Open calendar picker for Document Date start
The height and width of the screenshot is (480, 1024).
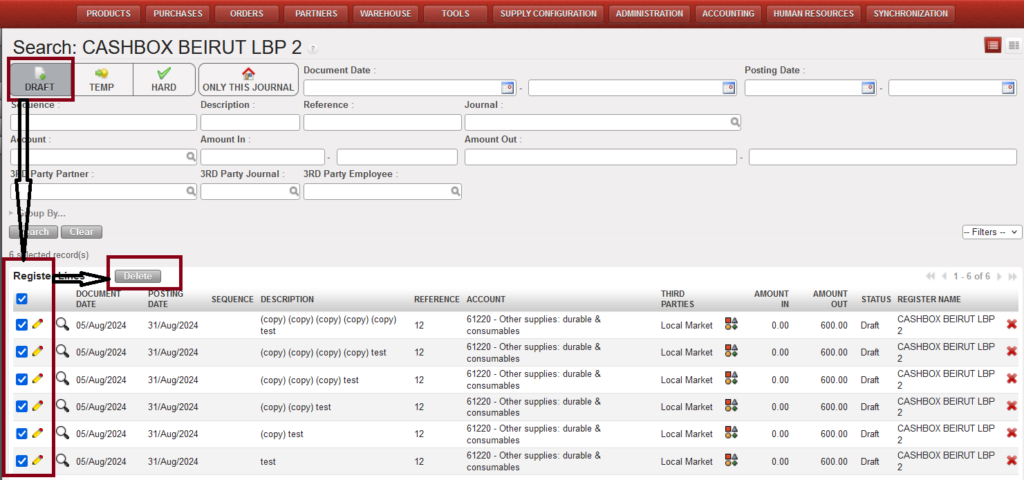507,88
